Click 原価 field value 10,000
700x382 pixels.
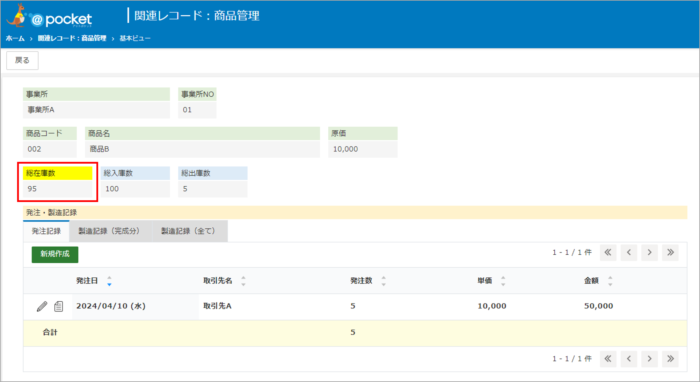(x=363, y=149)
